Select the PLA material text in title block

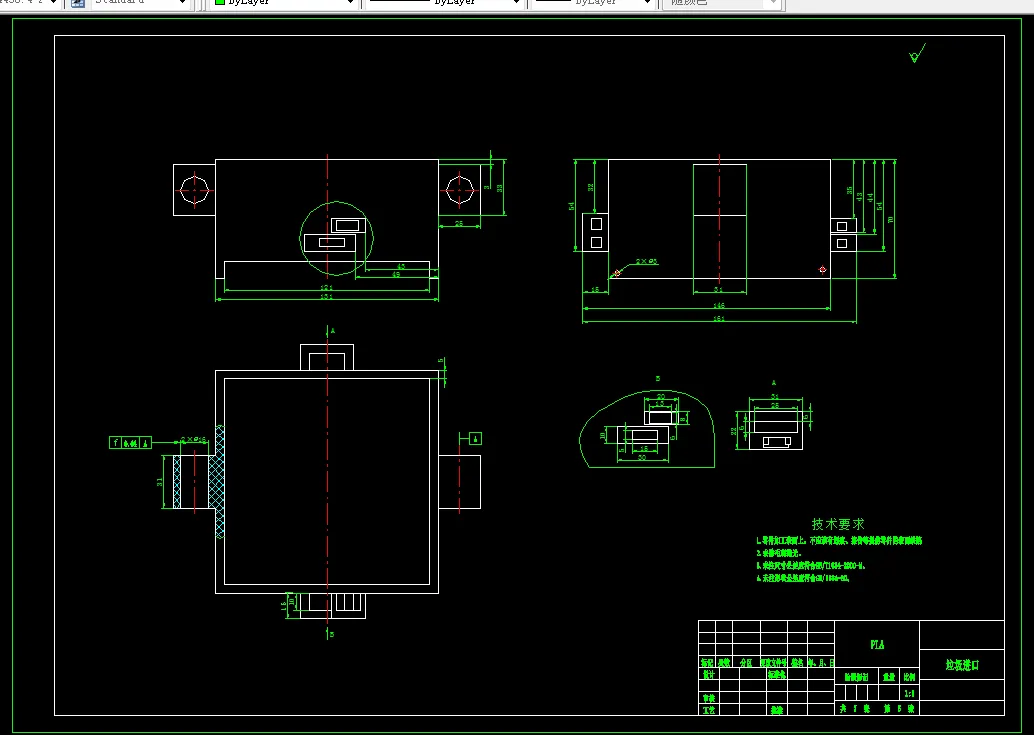(877, 645)
